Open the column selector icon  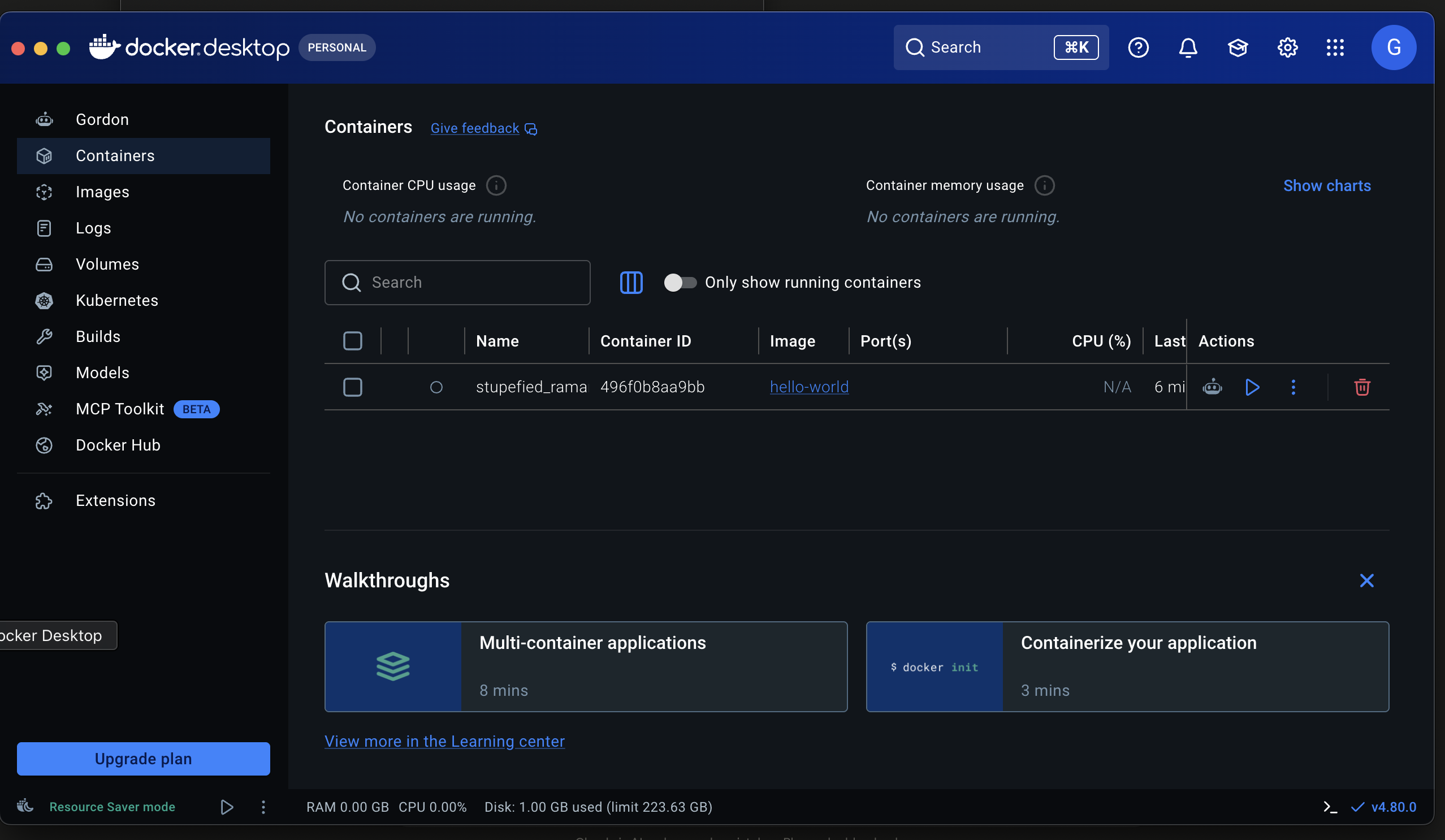[x=631, y=282]
